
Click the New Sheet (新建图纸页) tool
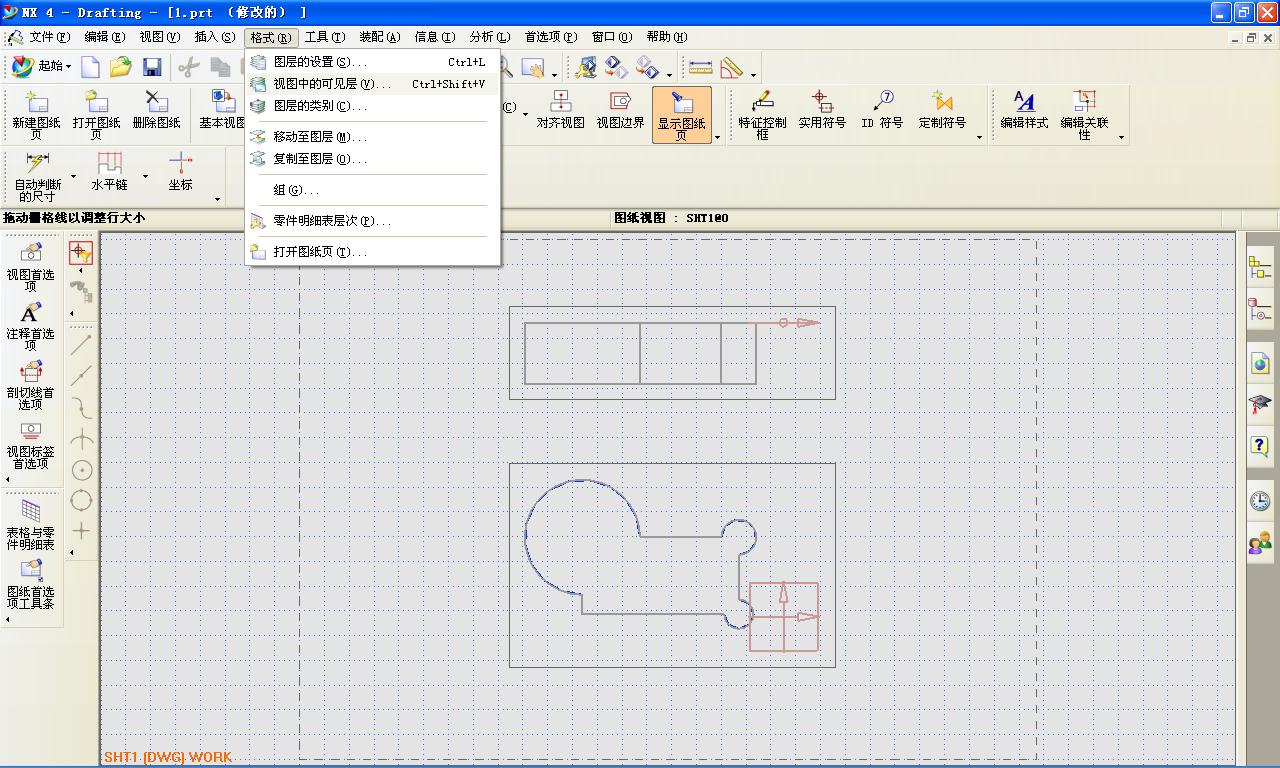(36, 114)
